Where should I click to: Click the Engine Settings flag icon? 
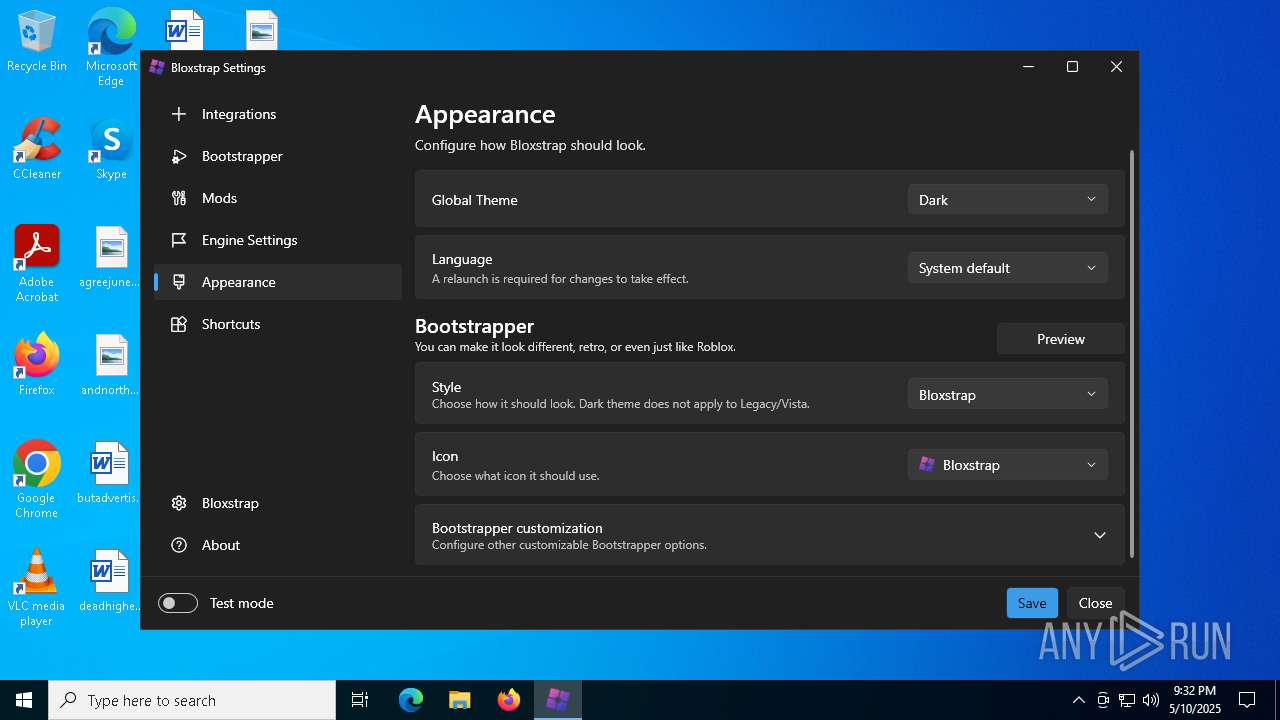[179, 240]
